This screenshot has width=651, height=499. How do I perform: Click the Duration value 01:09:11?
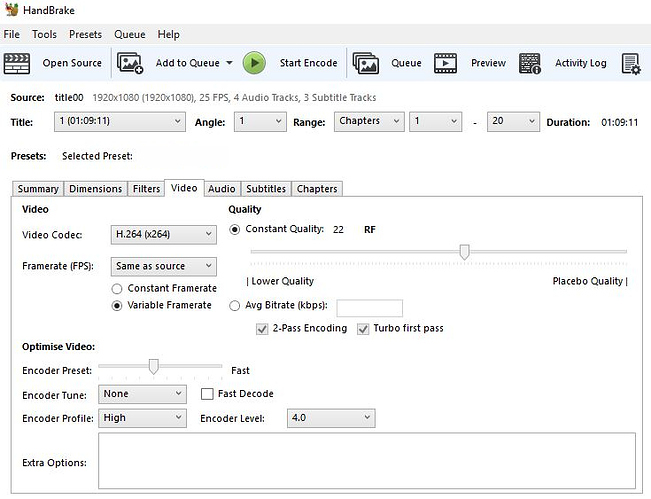[619, 122]
